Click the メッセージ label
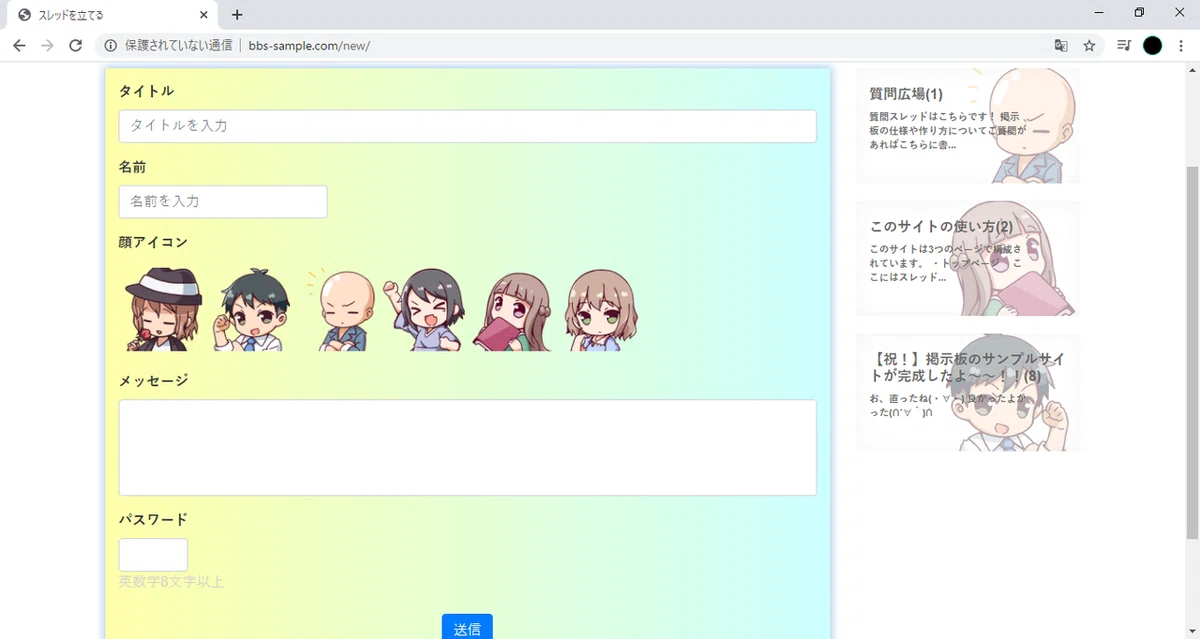1200x639 pixels. [153, 381]
